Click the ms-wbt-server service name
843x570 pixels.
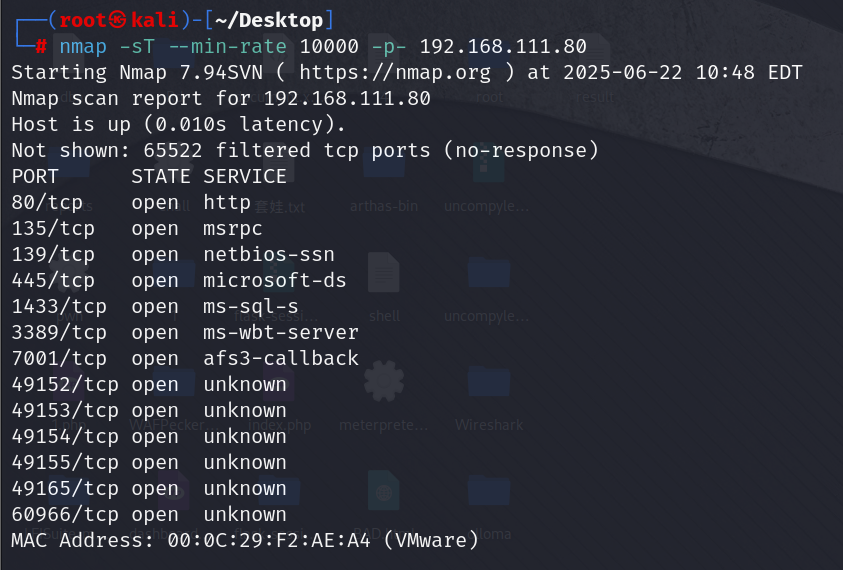[281, 332]
